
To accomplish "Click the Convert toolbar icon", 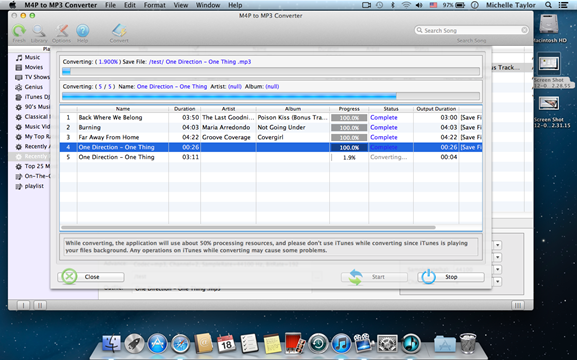I will pos(119,31).
